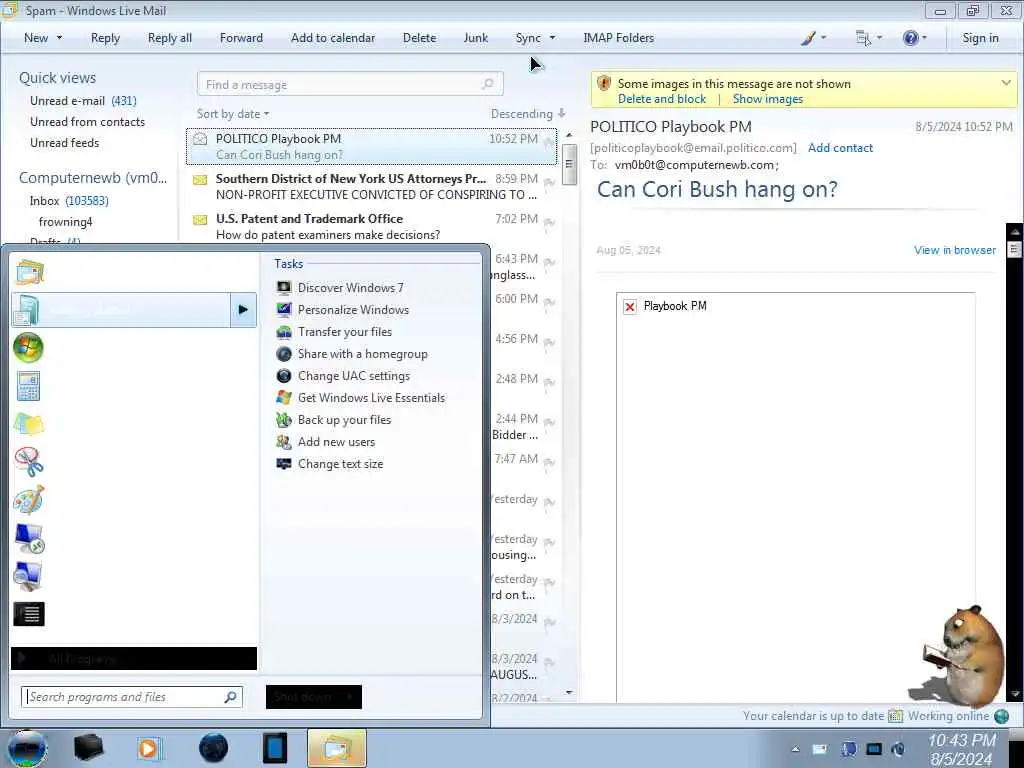
Task: Click the mail envelope tray icon
Action: (820, 749)
